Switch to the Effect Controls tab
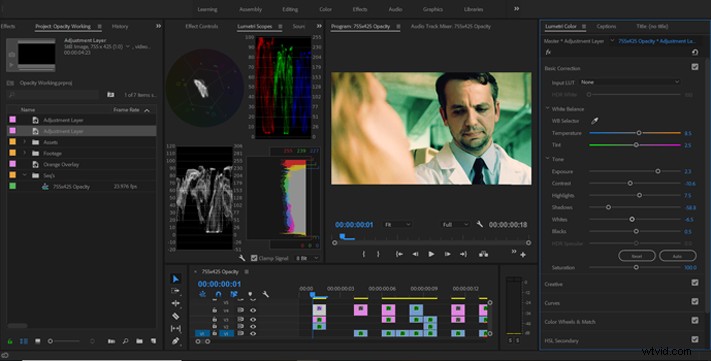This screenshot has width=711, height=361. [201, 26]
